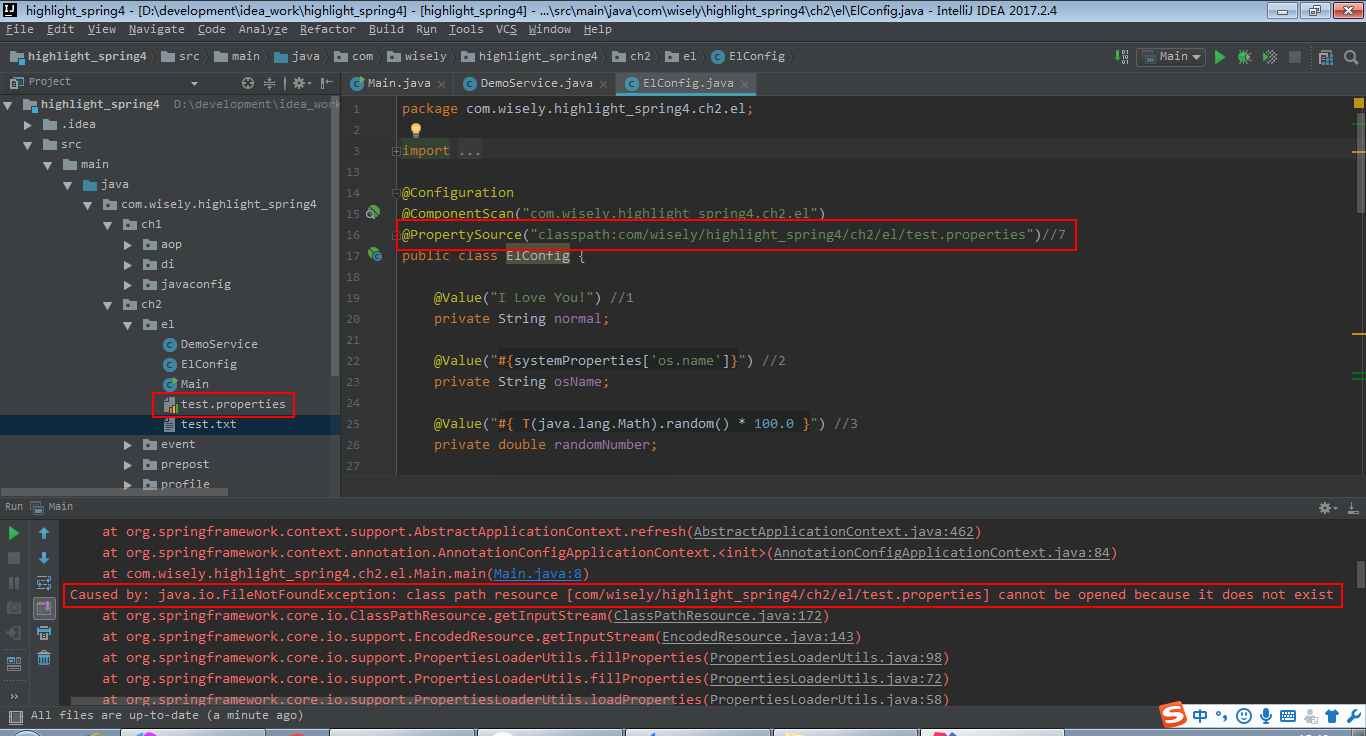This screenshot has height=736, width=1366.
Task: Click the Search Everywhere magnifier icon
Action: [1350, 57]
